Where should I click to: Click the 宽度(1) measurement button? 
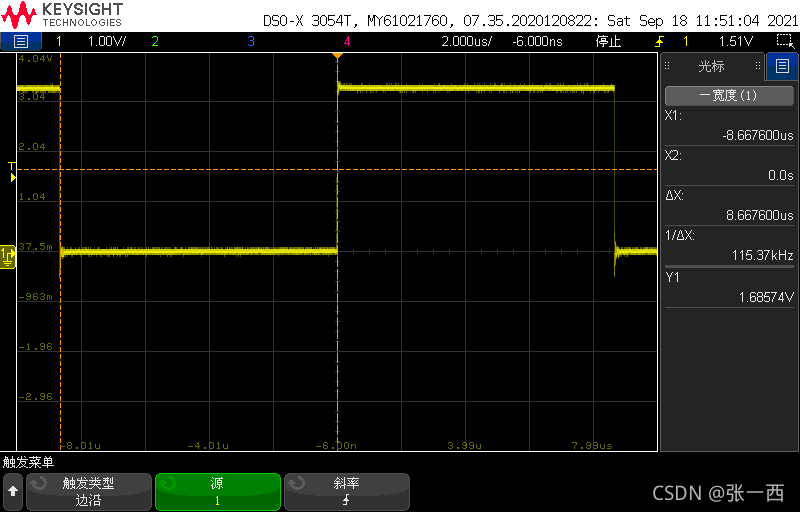729,95
